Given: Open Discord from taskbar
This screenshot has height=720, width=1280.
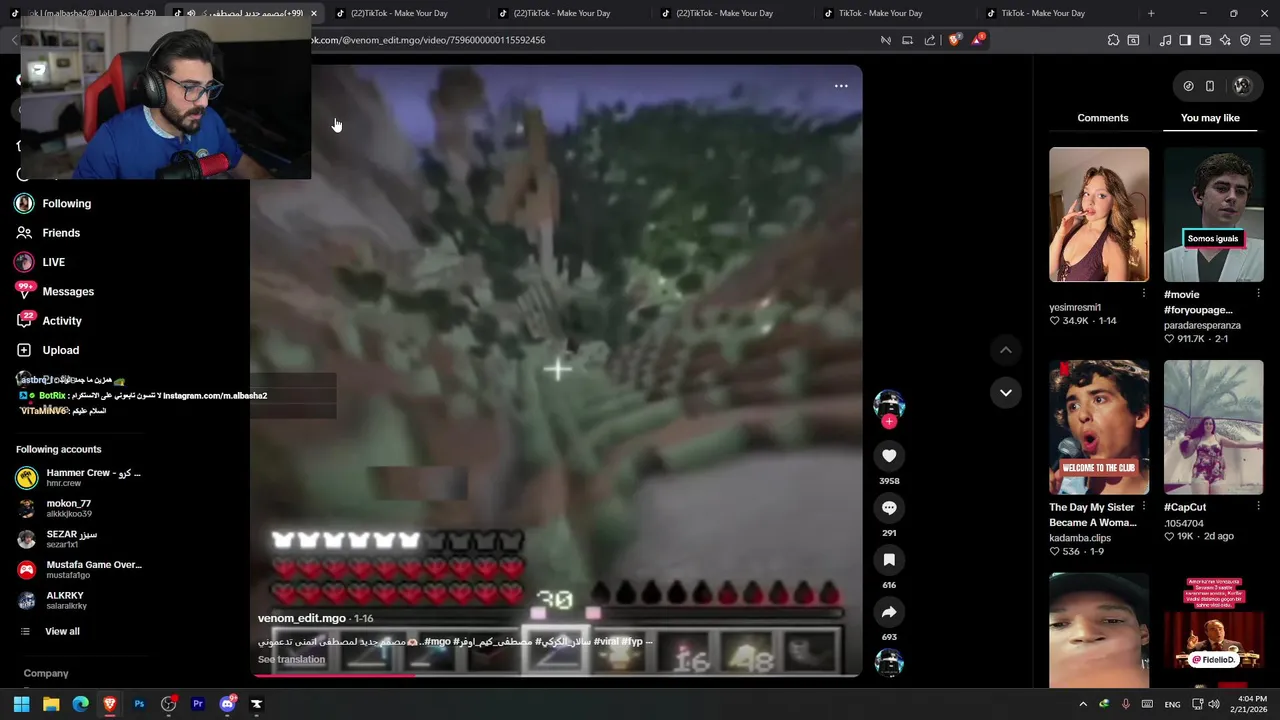Looking at the screenshot, I should 227,704.
